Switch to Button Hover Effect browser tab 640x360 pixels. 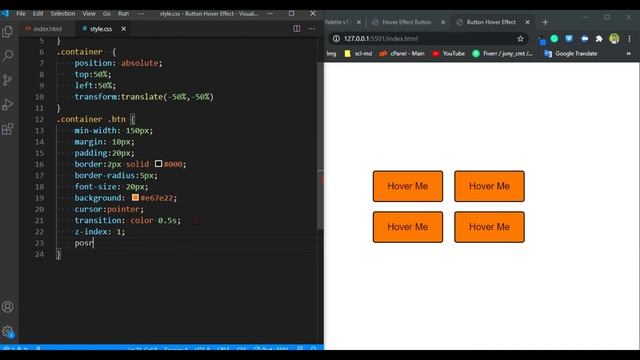[491, 22]
